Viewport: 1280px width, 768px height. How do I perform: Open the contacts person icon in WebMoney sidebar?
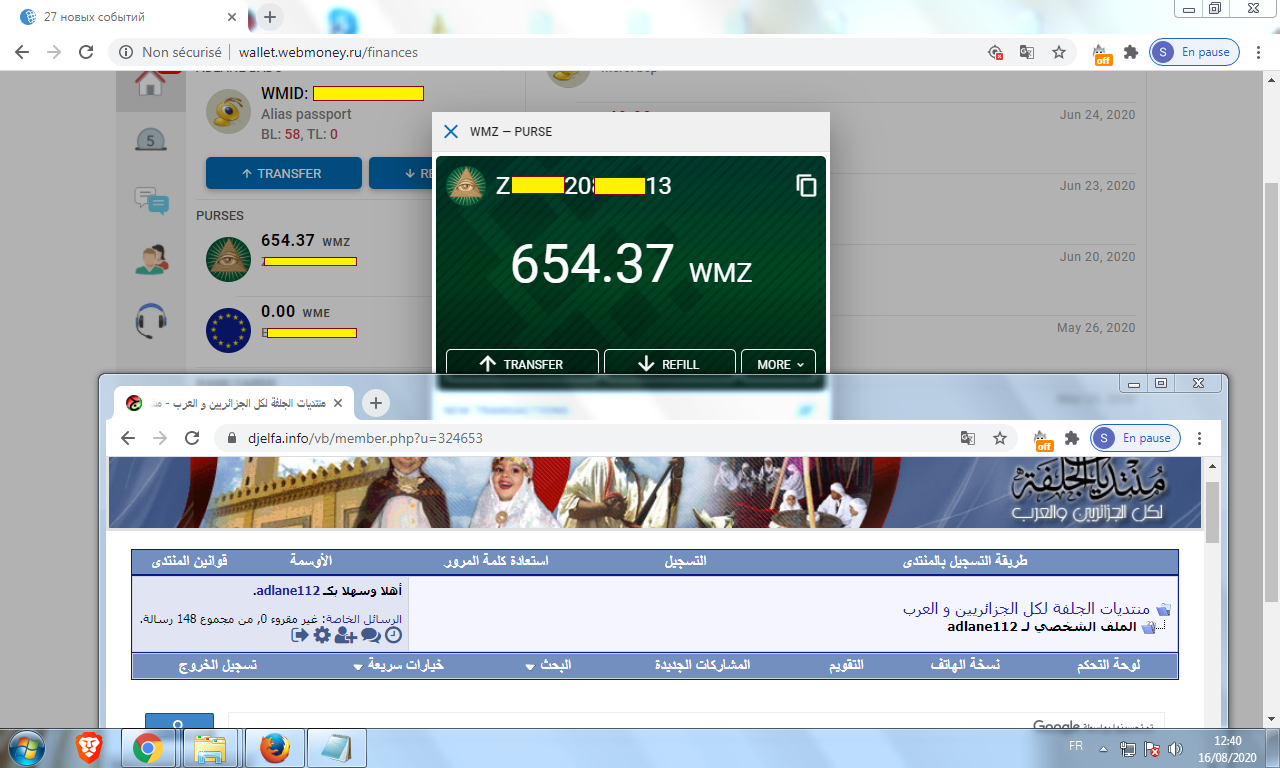tap(151, 260)
